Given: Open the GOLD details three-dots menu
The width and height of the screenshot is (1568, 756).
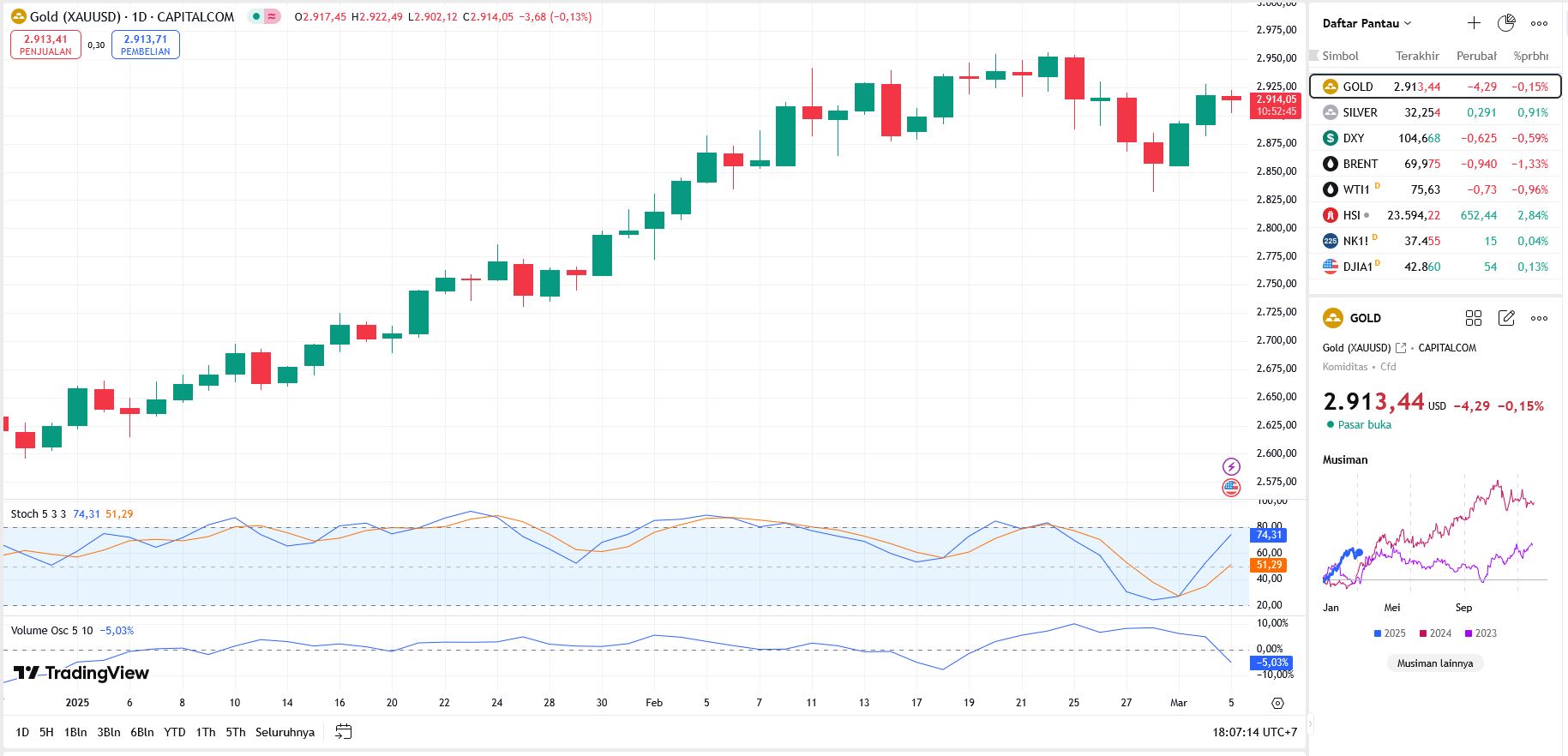Looking at the screenshot, I should [1539, 318].
